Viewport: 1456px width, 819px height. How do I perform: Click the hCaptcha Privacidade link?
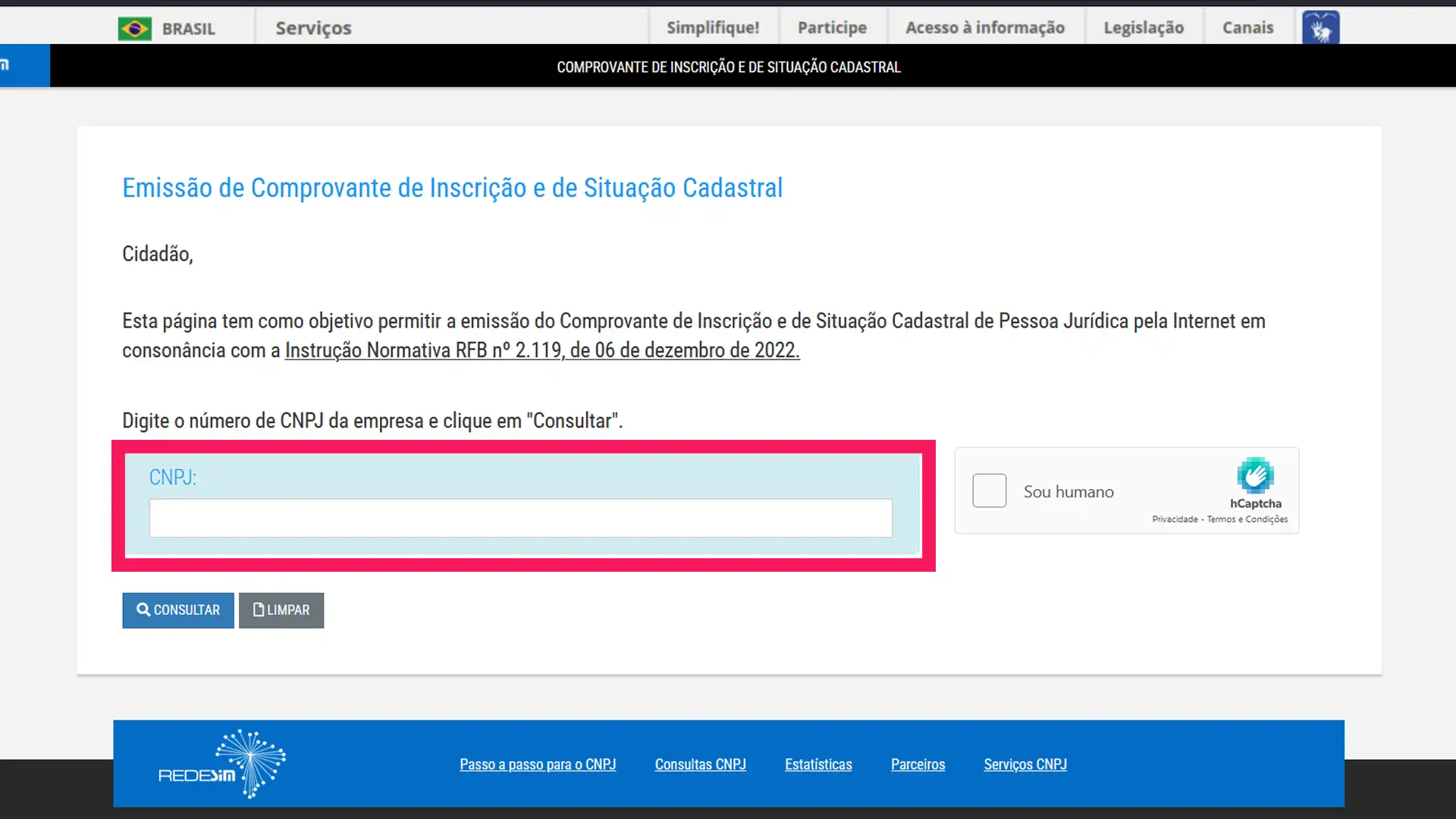click(1175, 519)
